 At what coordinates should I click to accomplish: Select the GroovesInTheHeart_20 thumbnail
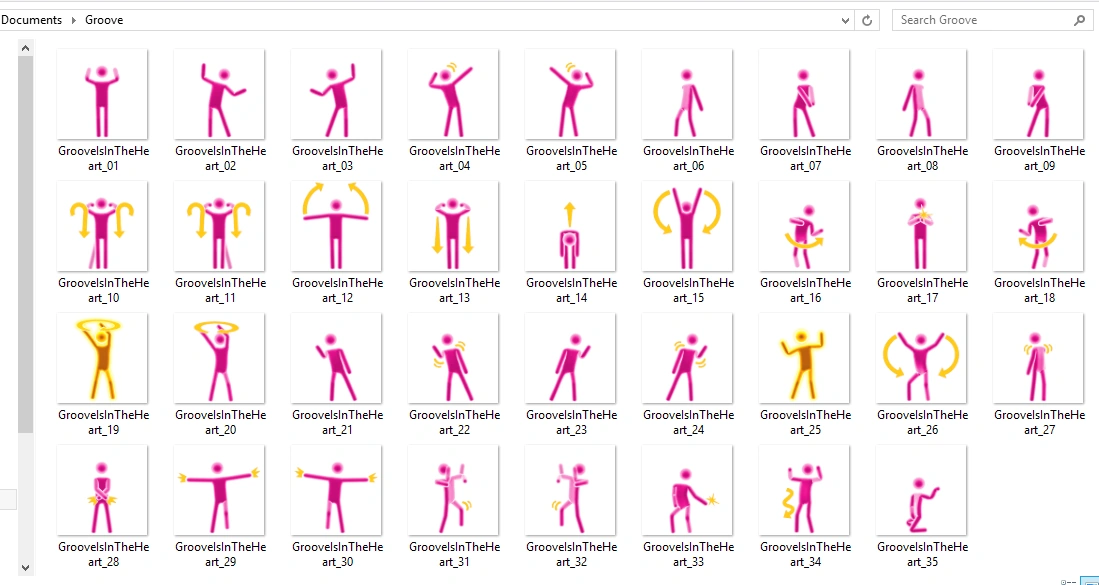(219, 358)
